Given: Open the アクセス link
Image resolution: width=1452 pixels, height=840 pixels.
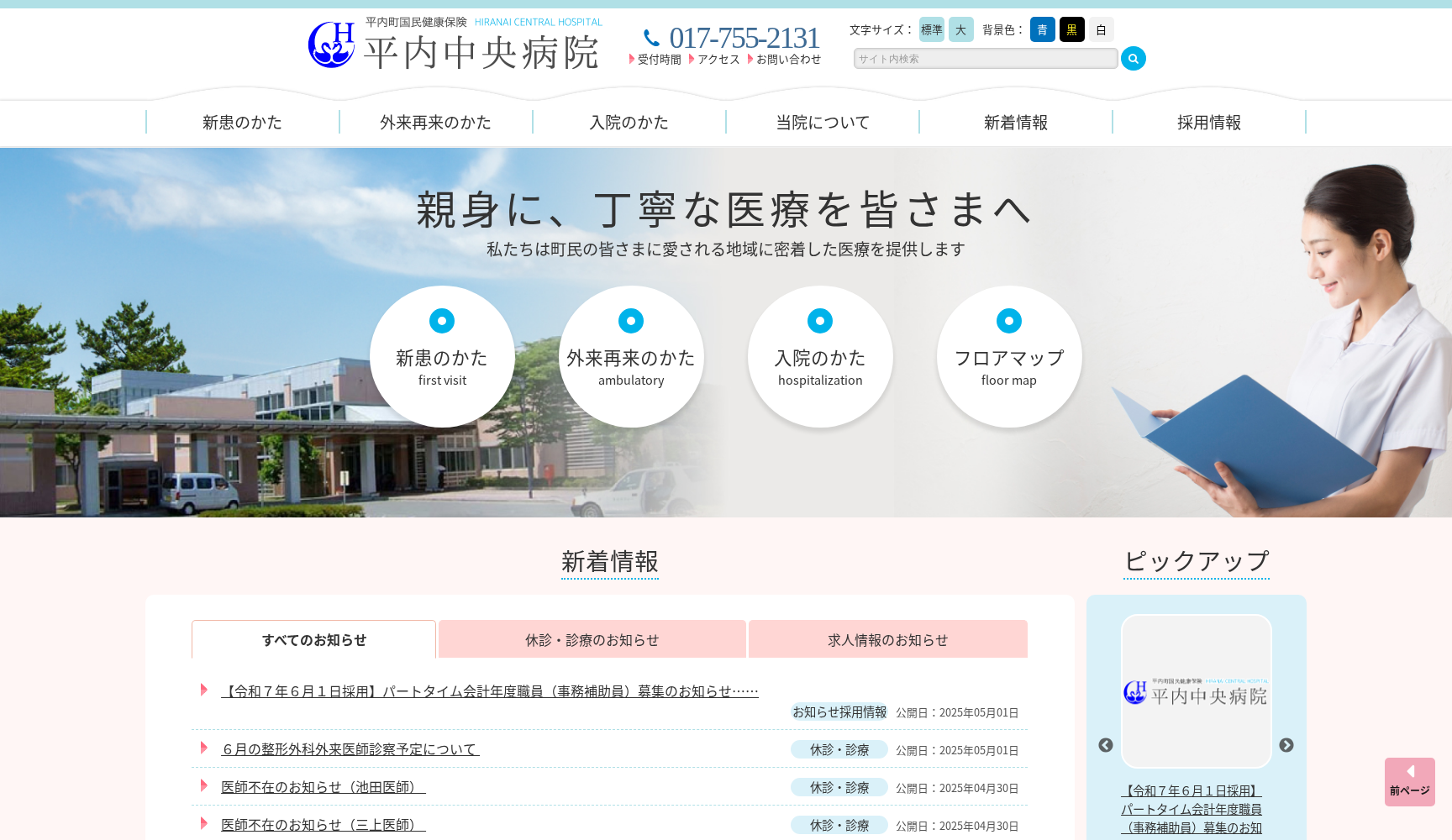Looking at the screenshot, I should point(718,59).
